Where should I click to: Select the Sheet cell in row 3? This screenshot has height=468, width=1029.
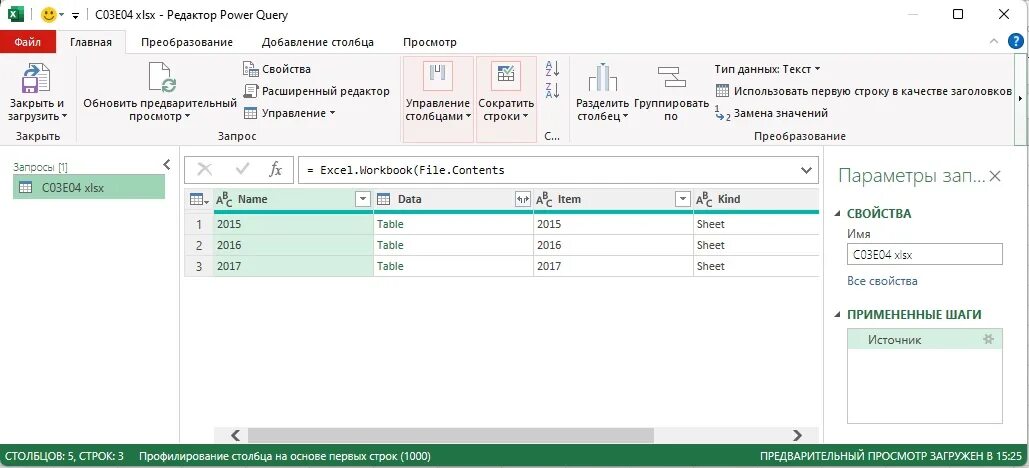(x=756, y=266)
